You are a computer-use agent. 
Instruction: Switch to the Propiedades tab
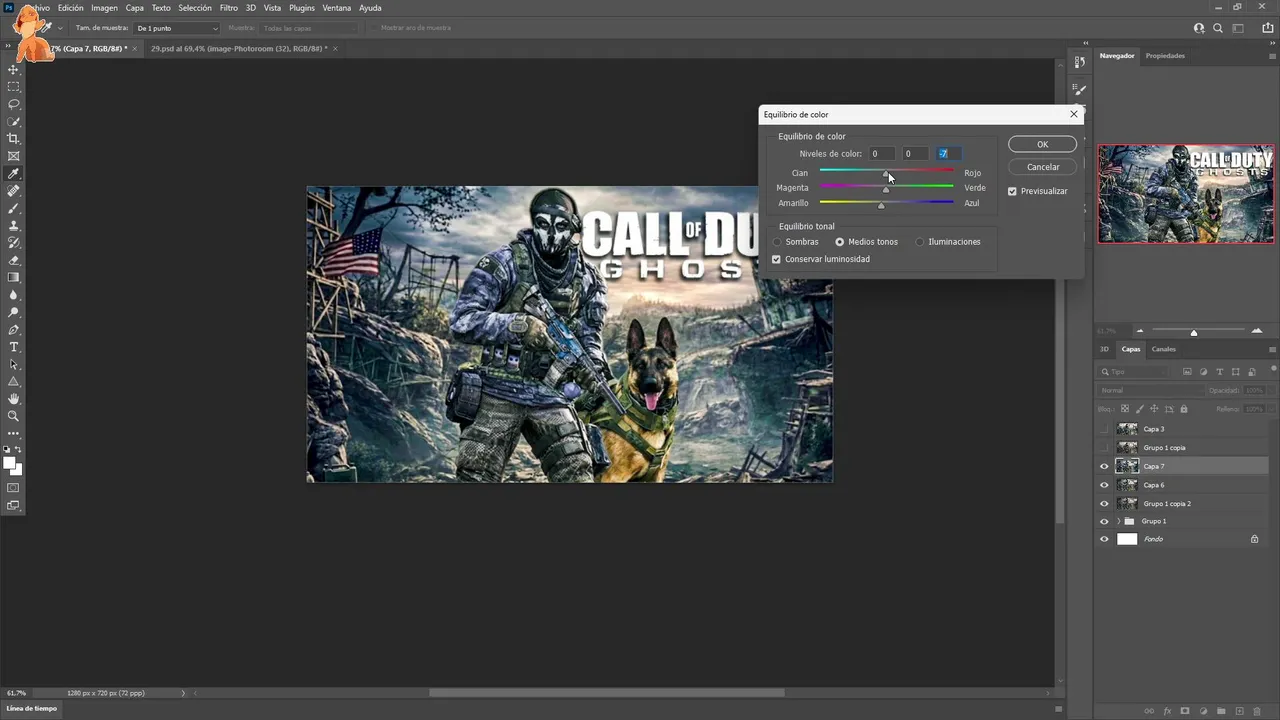1165,56
